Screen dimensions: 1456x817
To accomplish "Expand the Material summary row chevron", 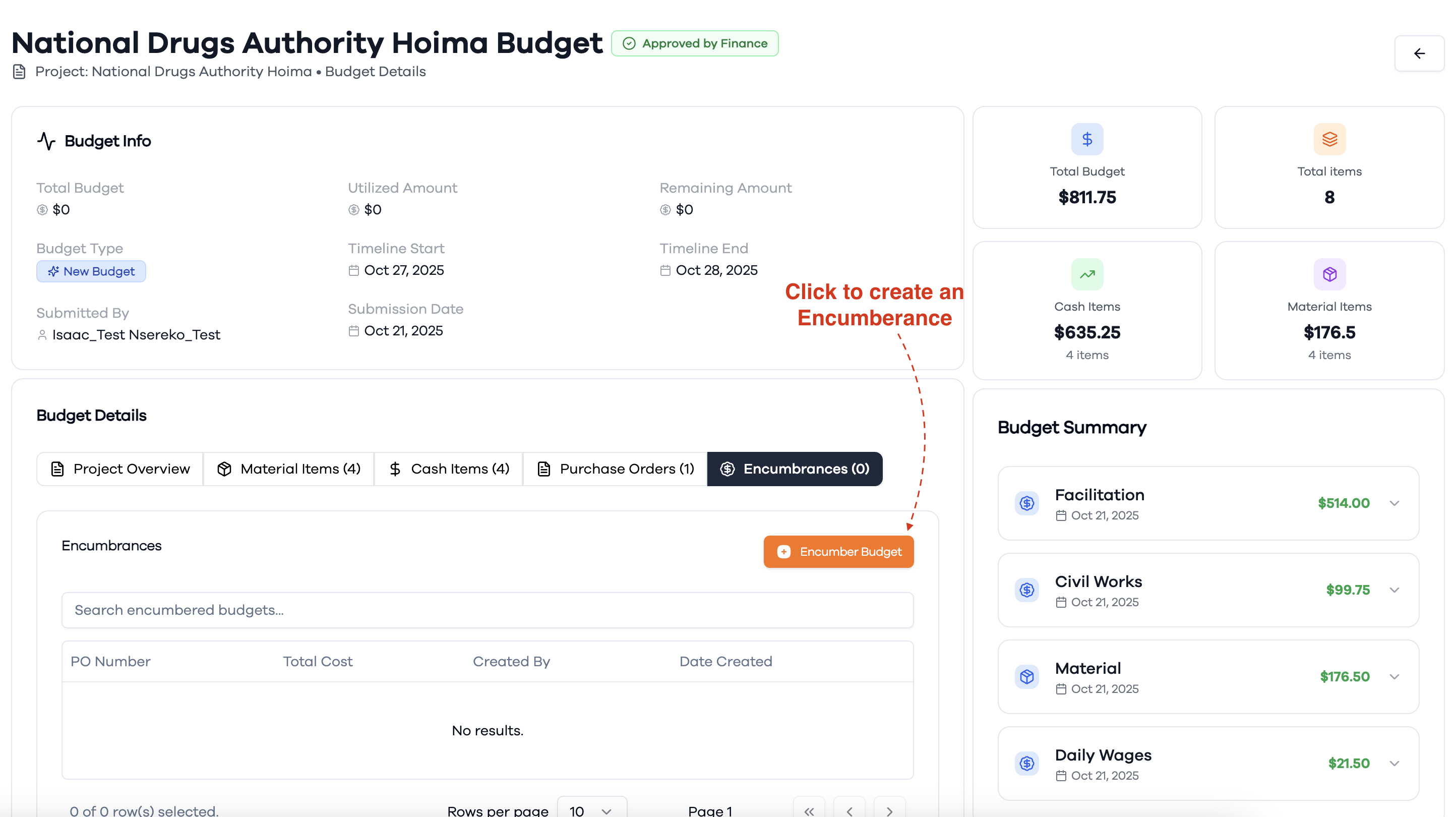I will (x=1394, y=677).
